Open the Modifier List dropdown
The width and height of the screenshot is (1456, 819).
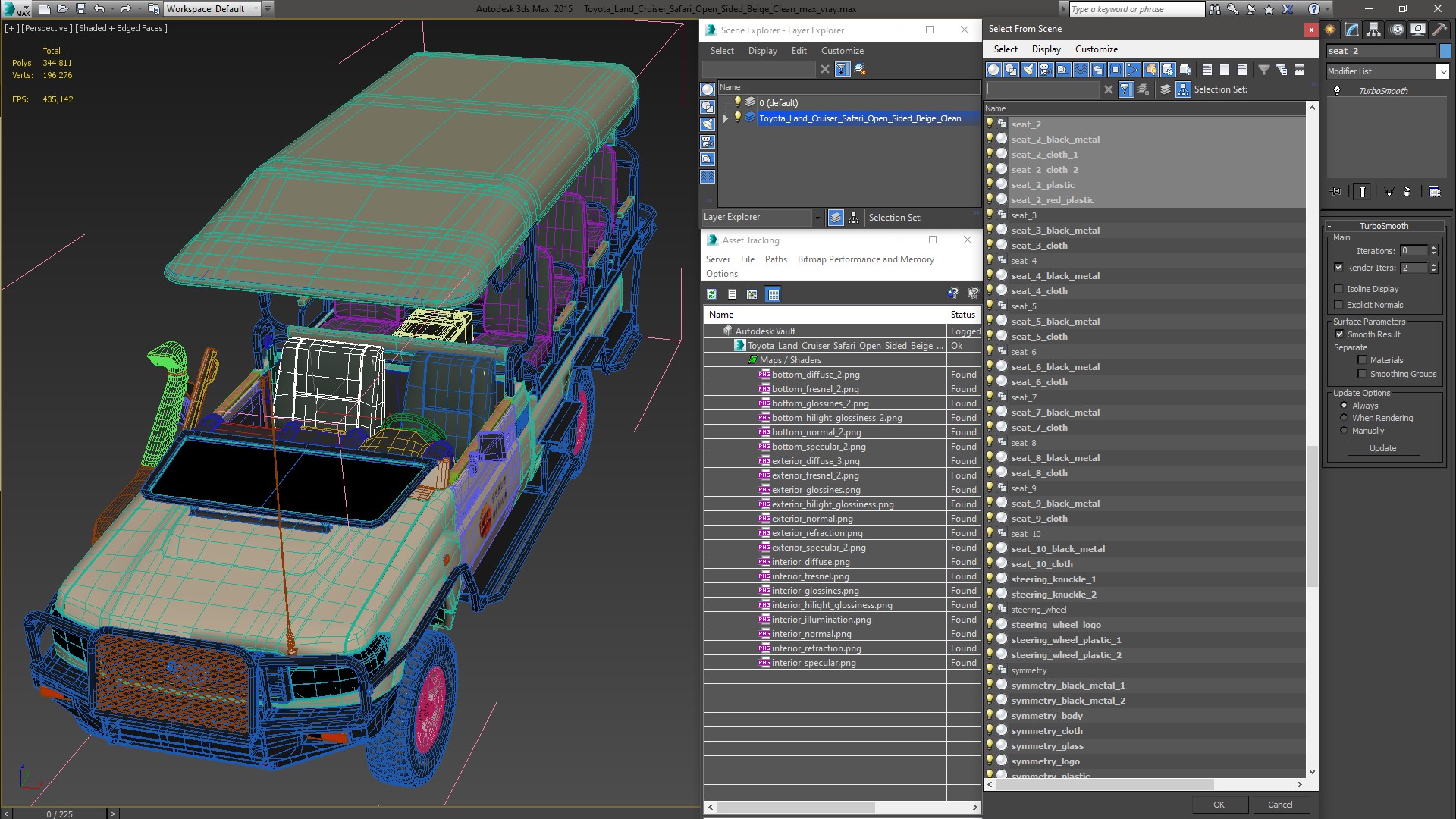click(1442, 71)
